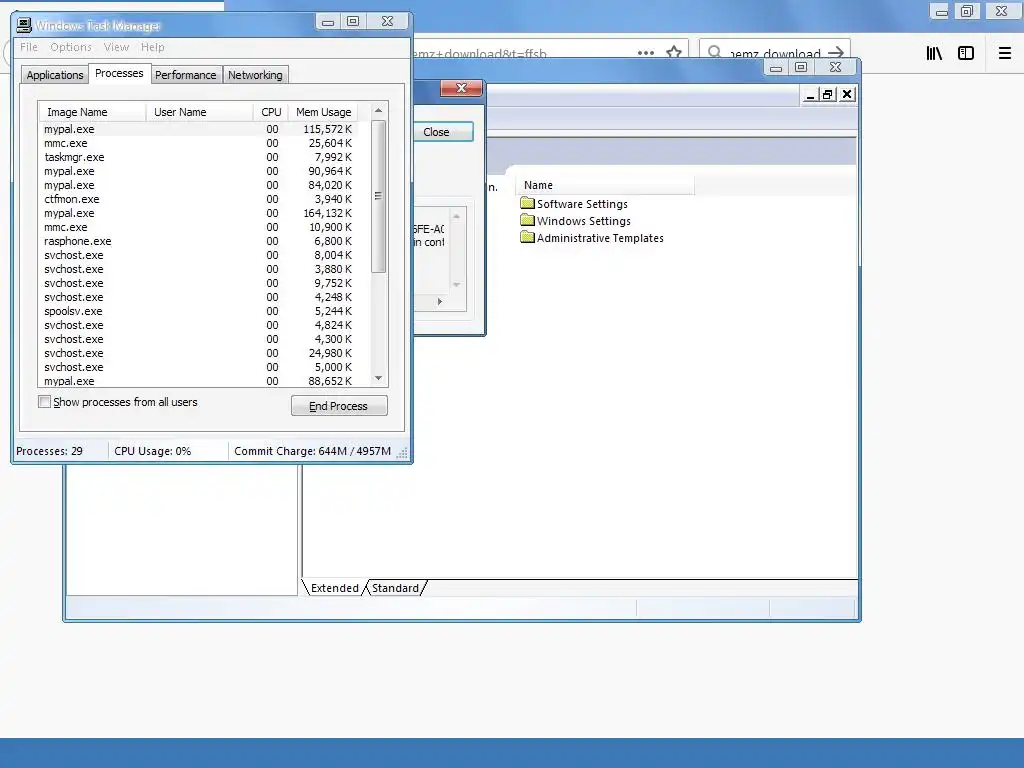1024x768 pixels.
Task: Click the browser address bar URL
Action: click(x=480, y=53)
